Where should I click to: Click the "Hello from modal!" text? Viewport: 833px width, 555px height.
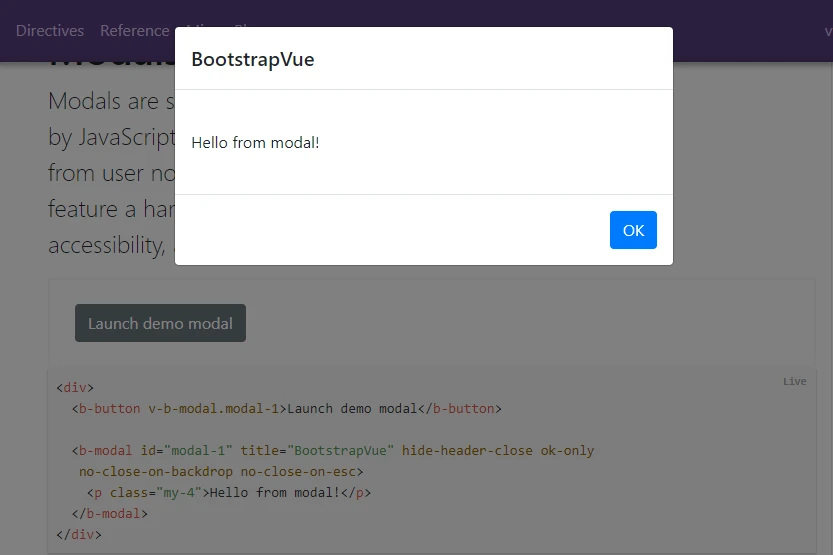coord(255,142)
